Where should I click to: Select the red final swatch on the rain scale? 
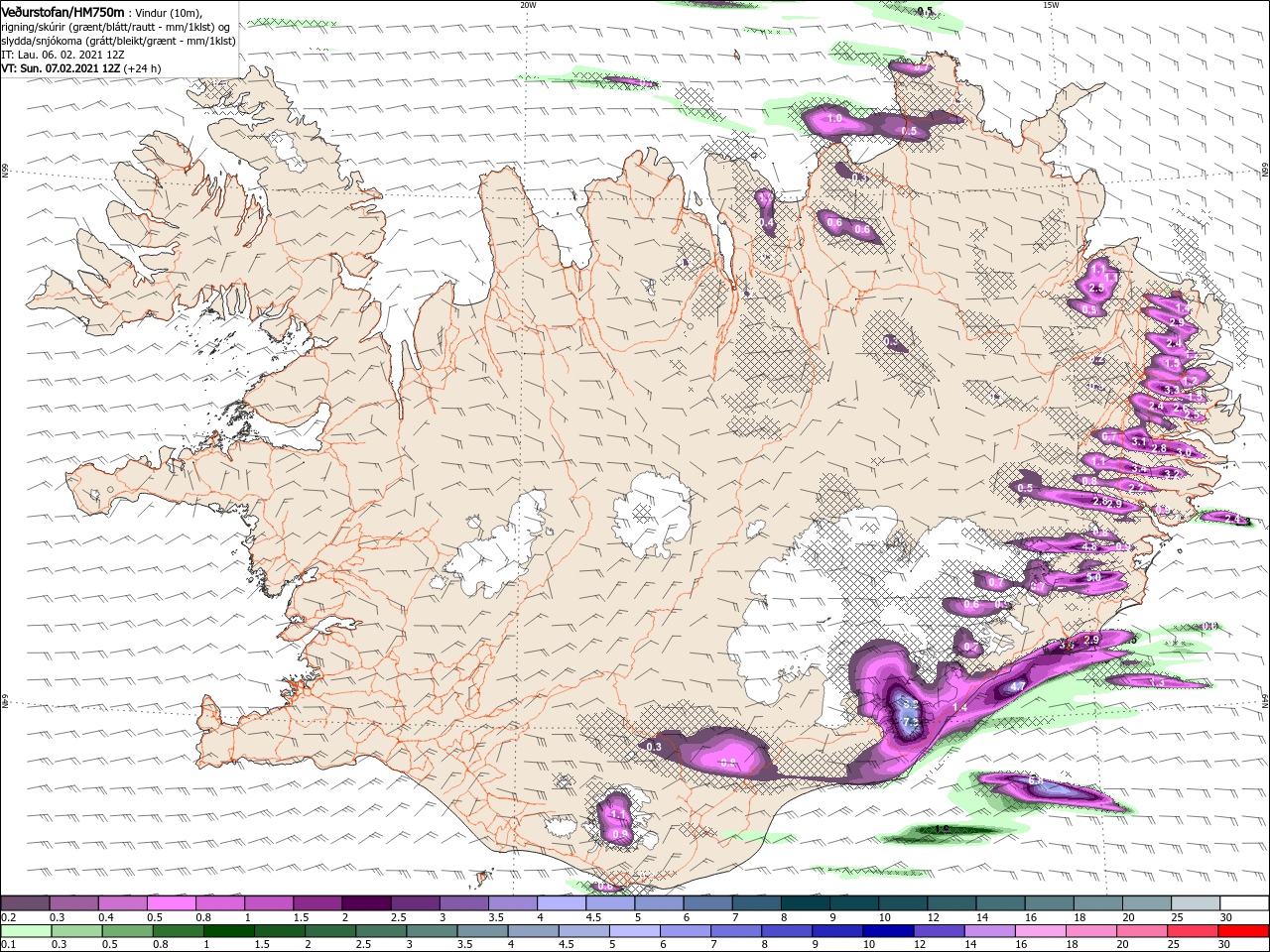pyautogui.click(x=1242, y=931)
